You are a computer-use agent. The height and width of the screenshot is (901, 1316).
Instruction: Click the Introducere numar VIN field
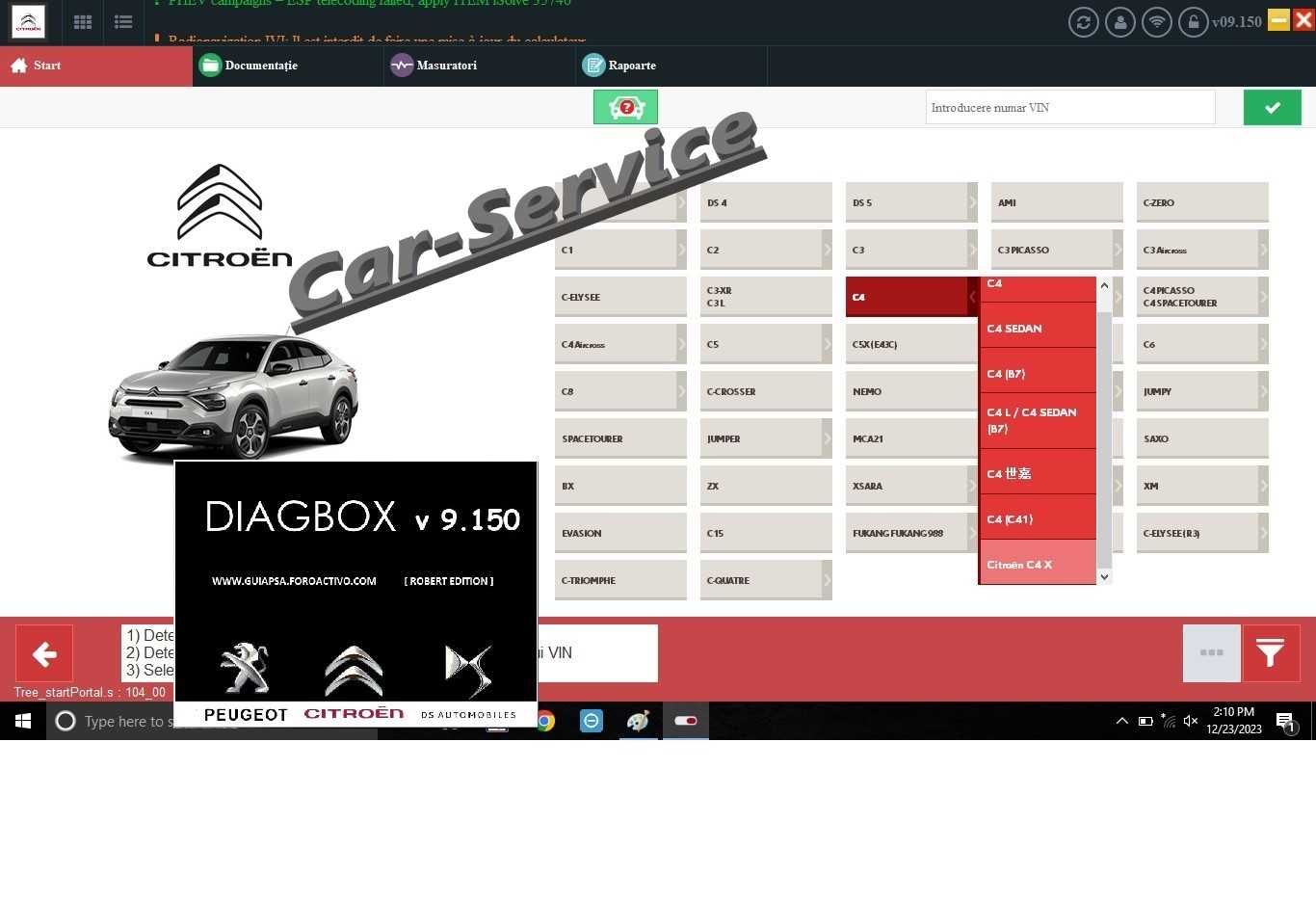pos(1069,107)
